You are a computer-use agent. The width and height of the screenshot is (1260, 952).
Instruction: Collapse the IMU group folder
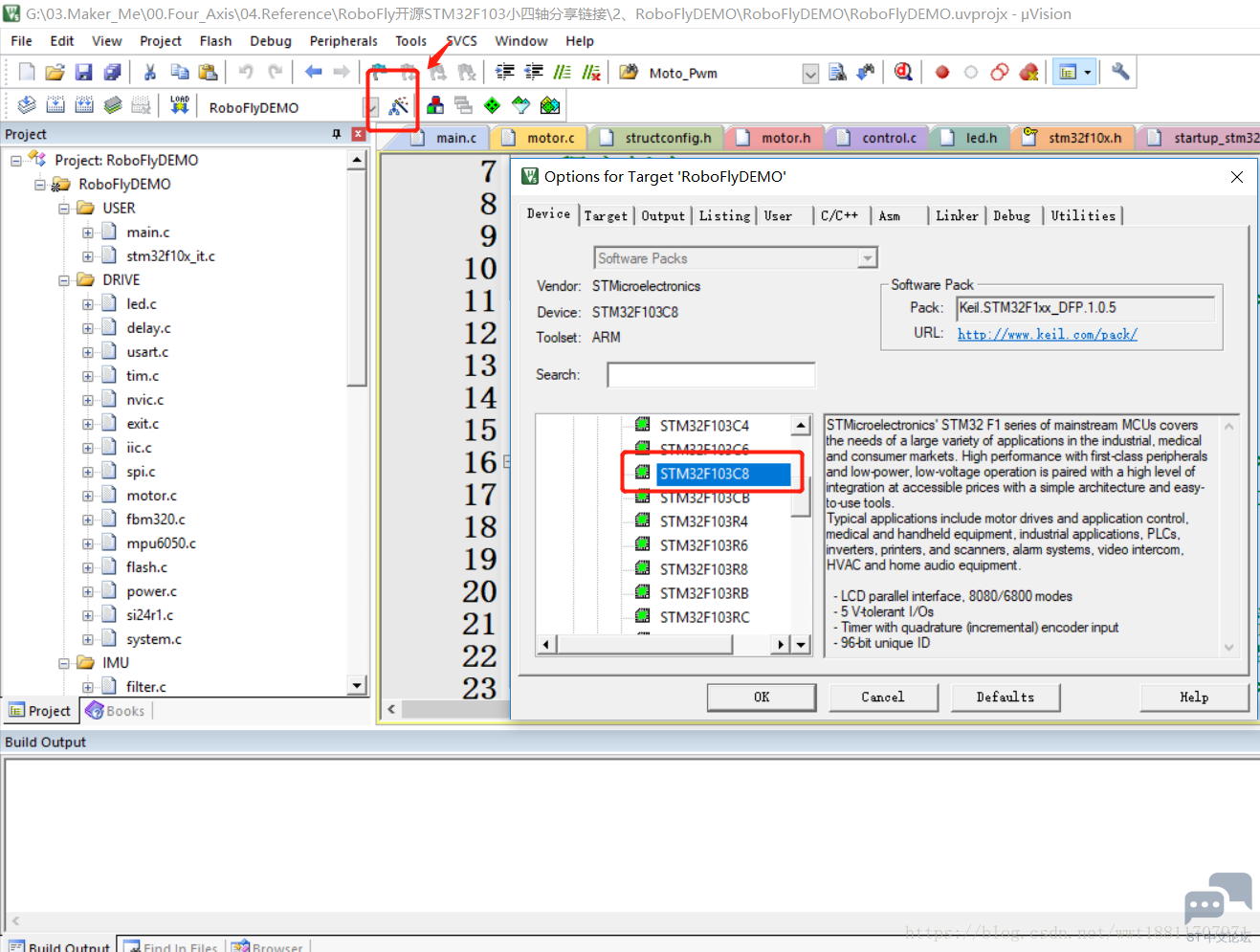[x=64, y=663]
